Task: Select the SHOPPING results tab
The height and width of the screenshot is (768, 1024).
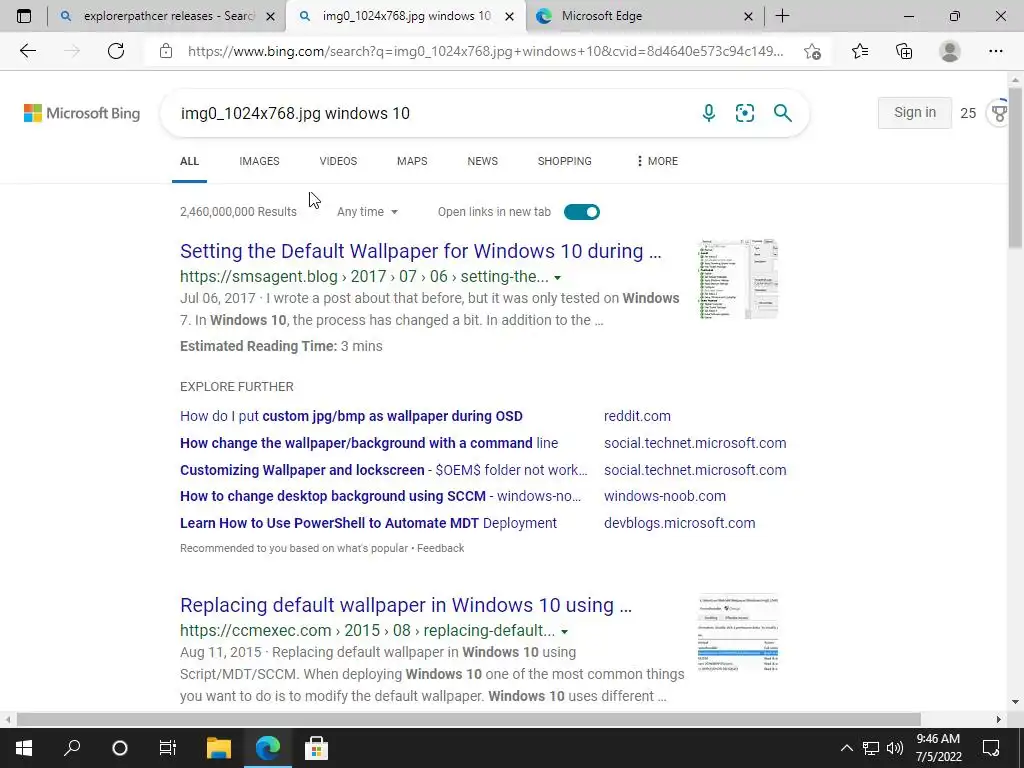Action: point(565,161)
